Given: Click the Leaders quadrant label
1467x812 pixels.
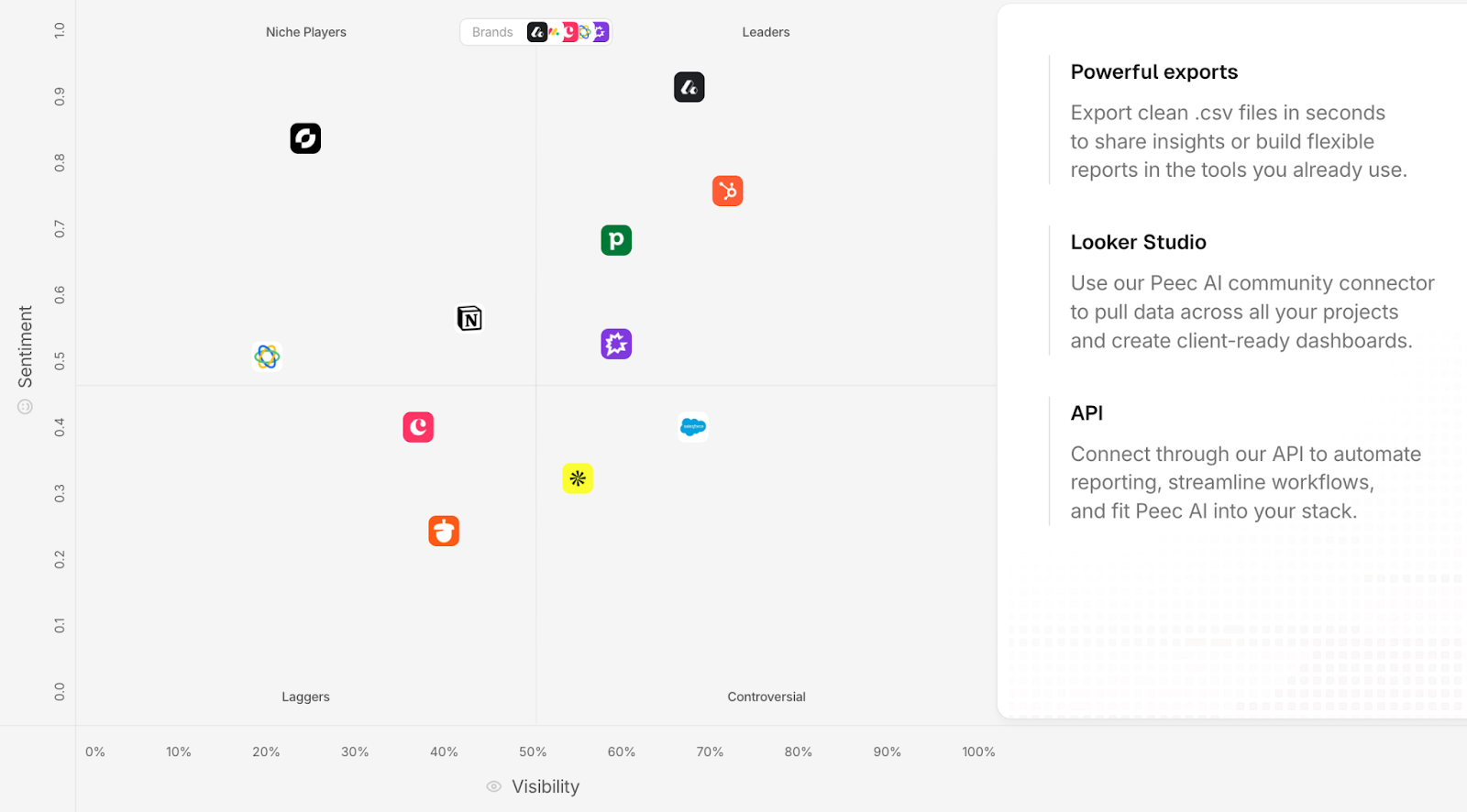Looking at the screenshot, I should pos(766,32).
